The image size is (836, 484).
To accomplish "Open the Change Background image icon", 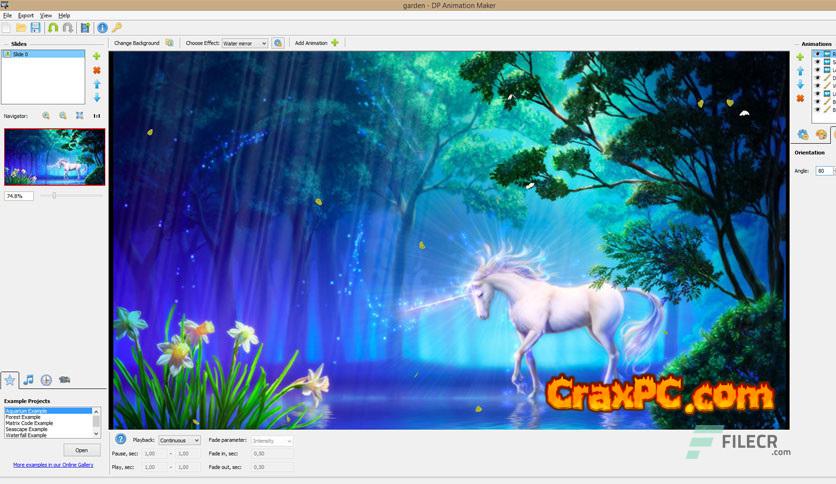I will [169, 43].
